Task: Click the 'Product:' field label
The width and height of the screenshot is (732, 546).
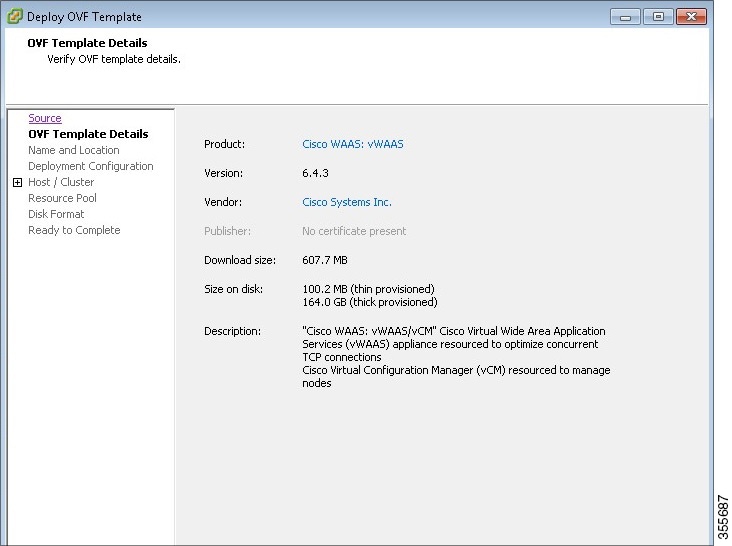Action: coord(224,144)
